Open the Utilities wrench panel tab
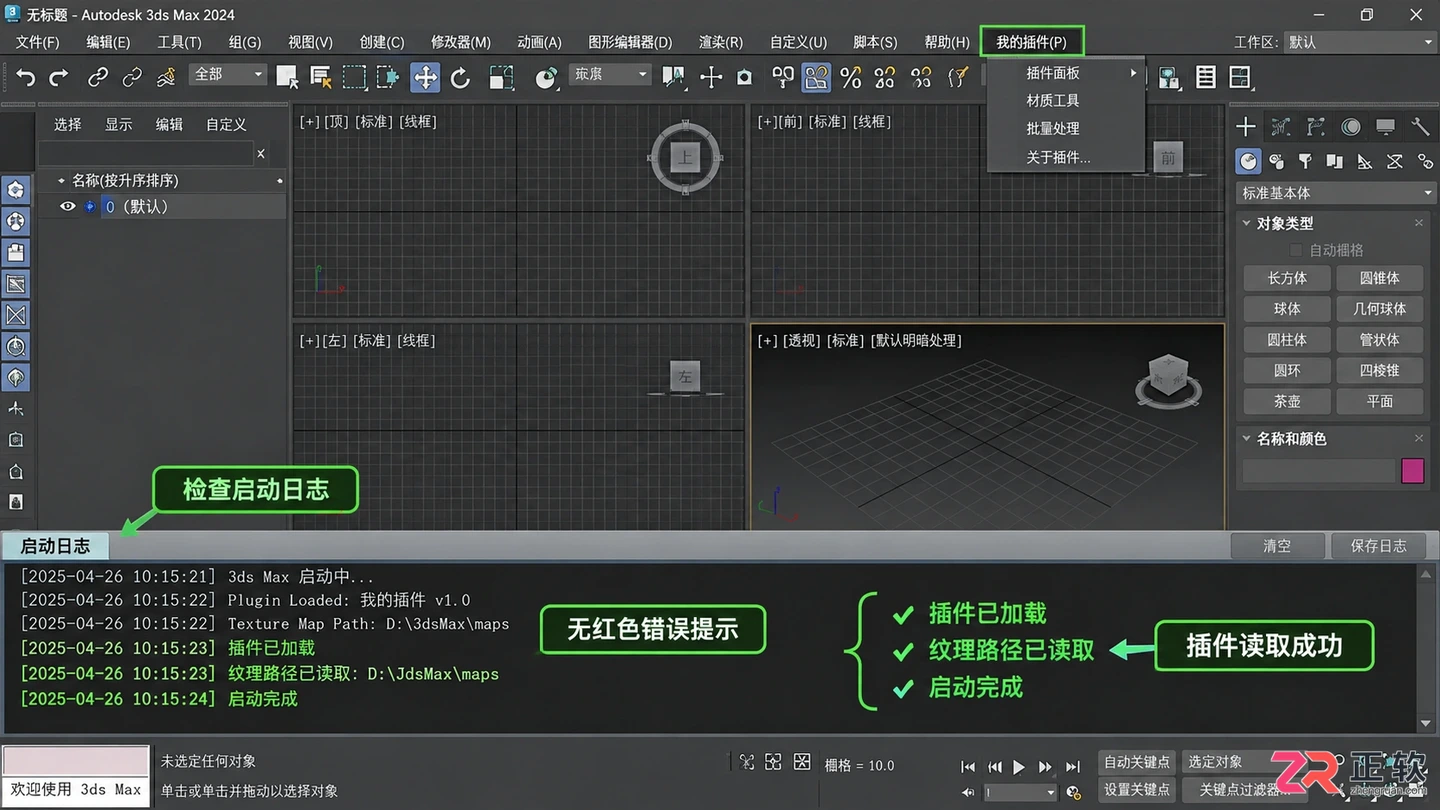This screenshot has width=1440, height=810. point(1420,127)
